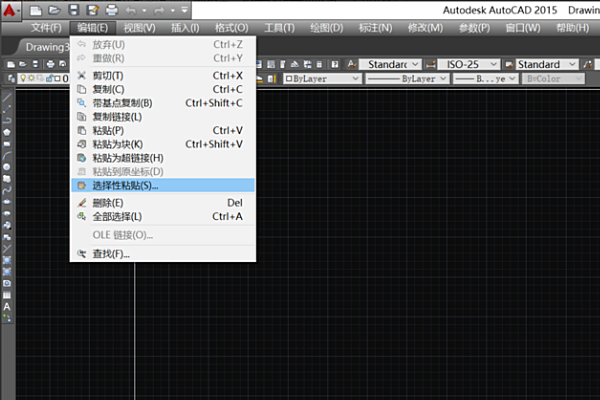
Task: Open the Redo history dropdown arrow
Action: (x=173, y=11)
